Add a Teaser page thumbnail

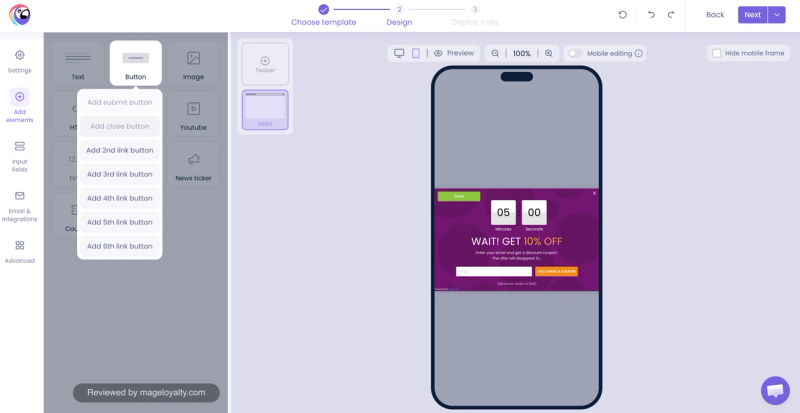click(x=265, y=64)
